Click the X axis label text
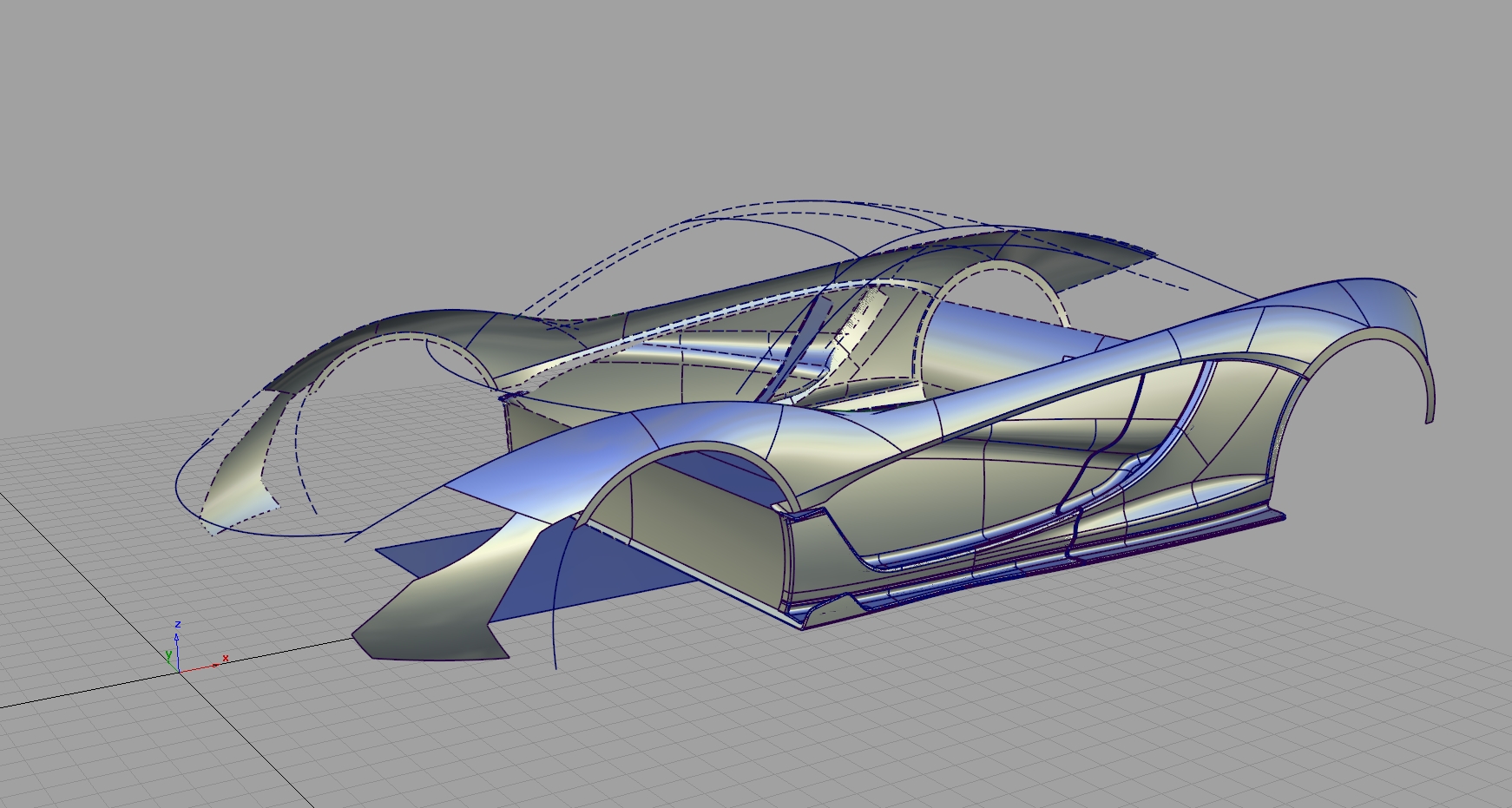 (x=224, y=660)
